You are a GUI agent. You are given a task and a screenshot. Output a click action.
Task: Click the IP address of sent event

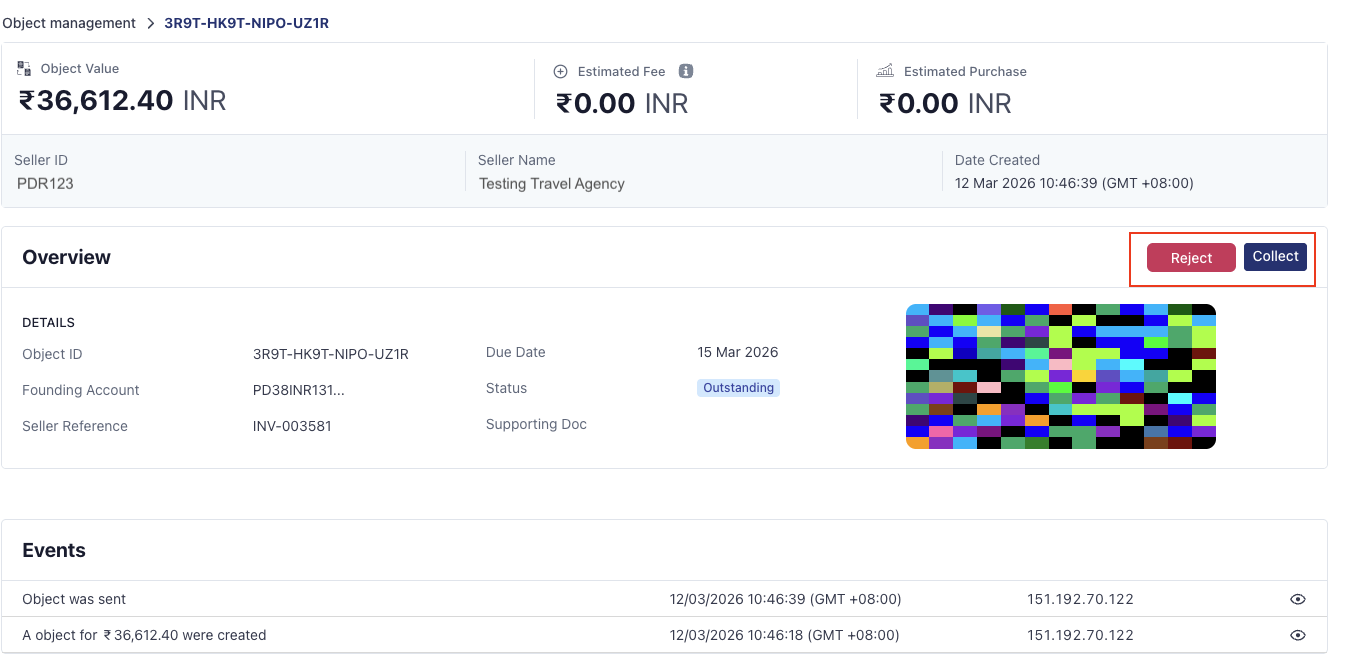1080,599
